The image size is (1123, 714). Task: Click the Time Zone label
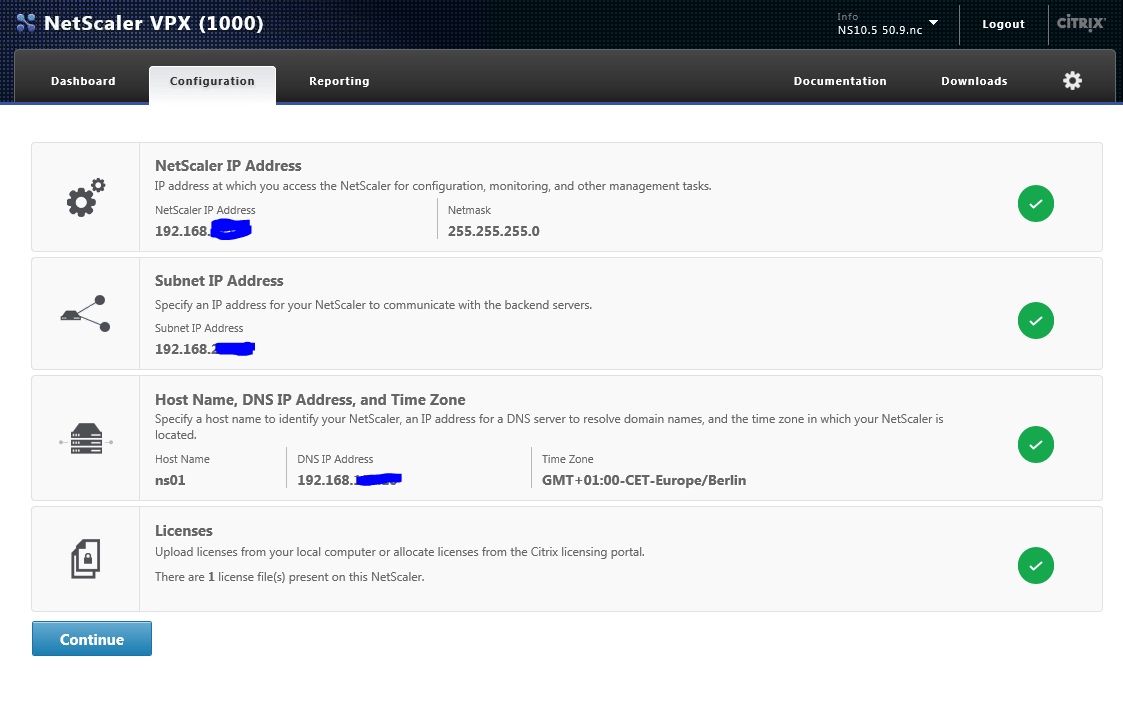click(567, 459)
